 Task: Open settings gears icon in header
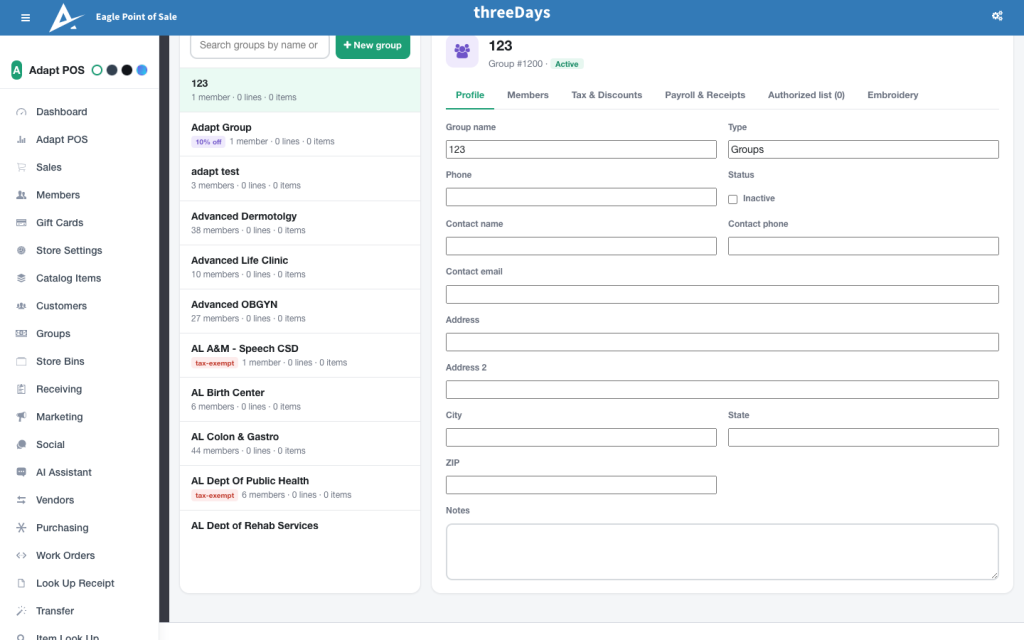(x=997, y=16)
